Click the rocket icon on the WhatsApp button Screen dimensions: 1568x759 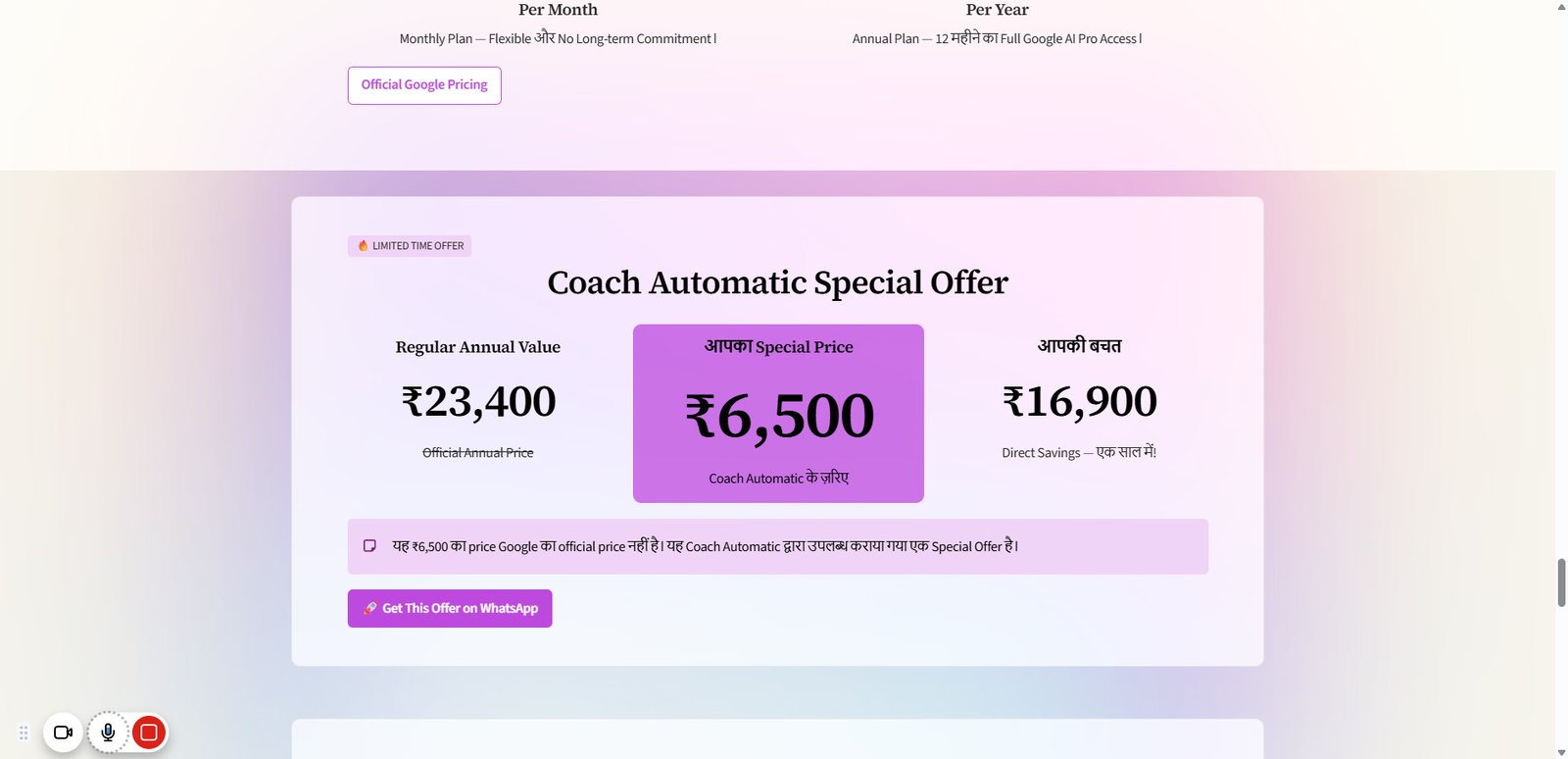[369, 608]
